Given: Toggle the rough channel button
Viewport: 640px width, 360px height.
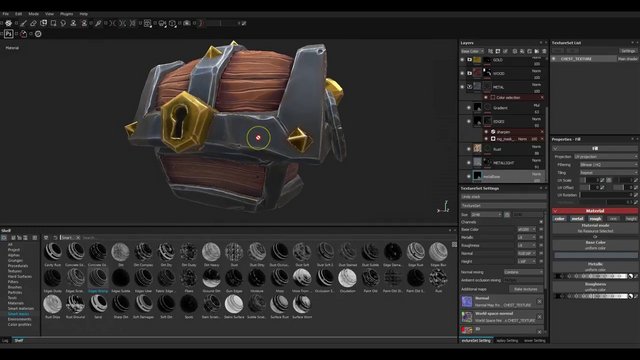Looking at the screenshot, I should click(595, 219).
